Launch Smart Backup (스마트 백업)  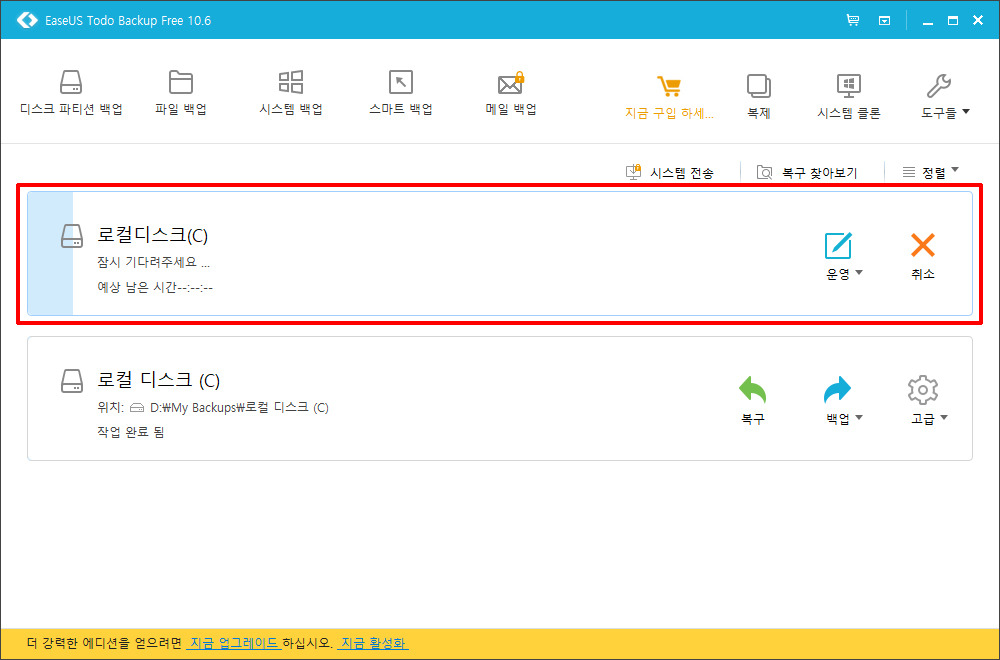[401, 93]
